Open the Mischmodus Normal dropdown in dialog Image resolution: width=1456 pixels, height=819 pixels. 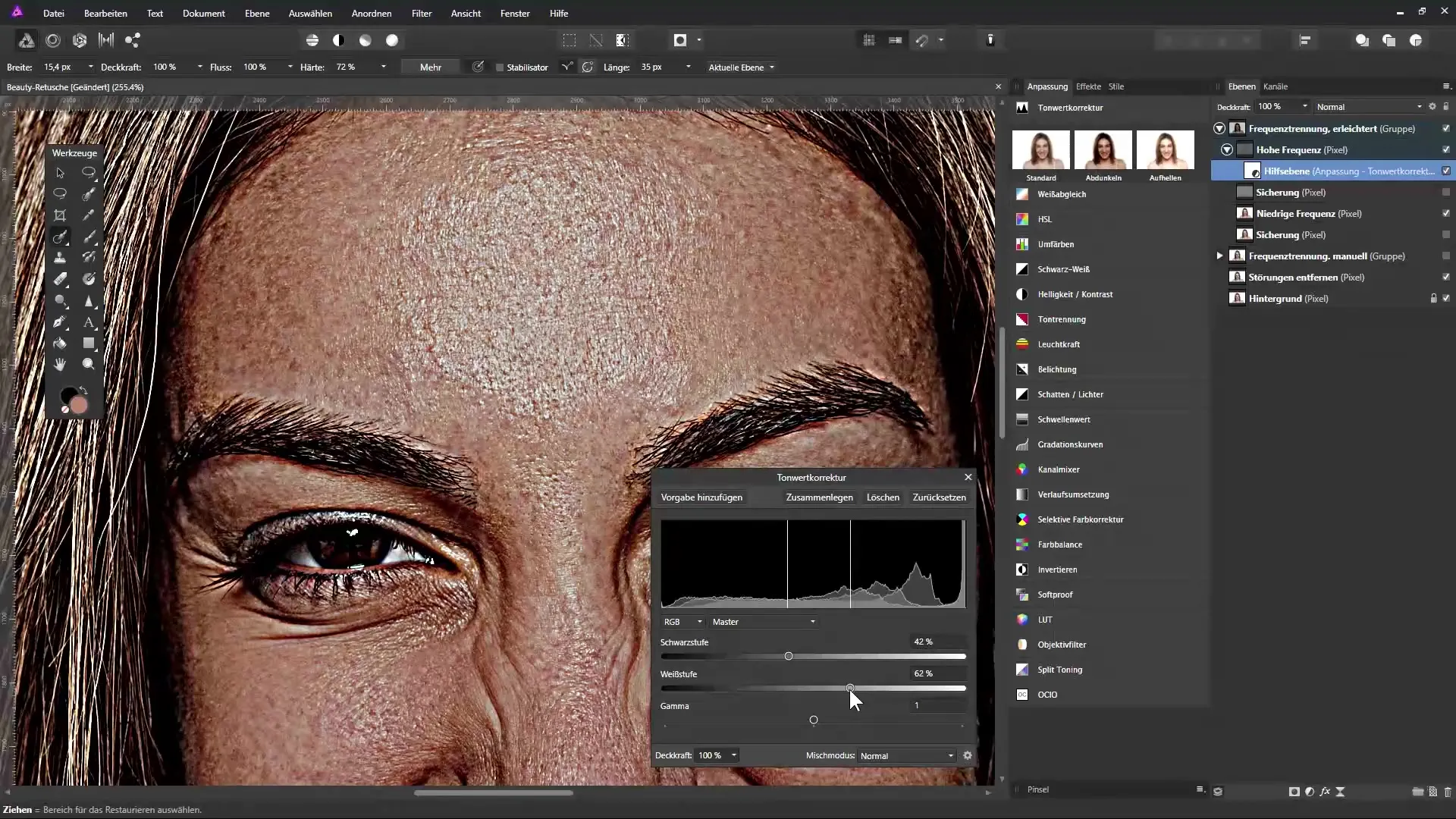[907, 756]
